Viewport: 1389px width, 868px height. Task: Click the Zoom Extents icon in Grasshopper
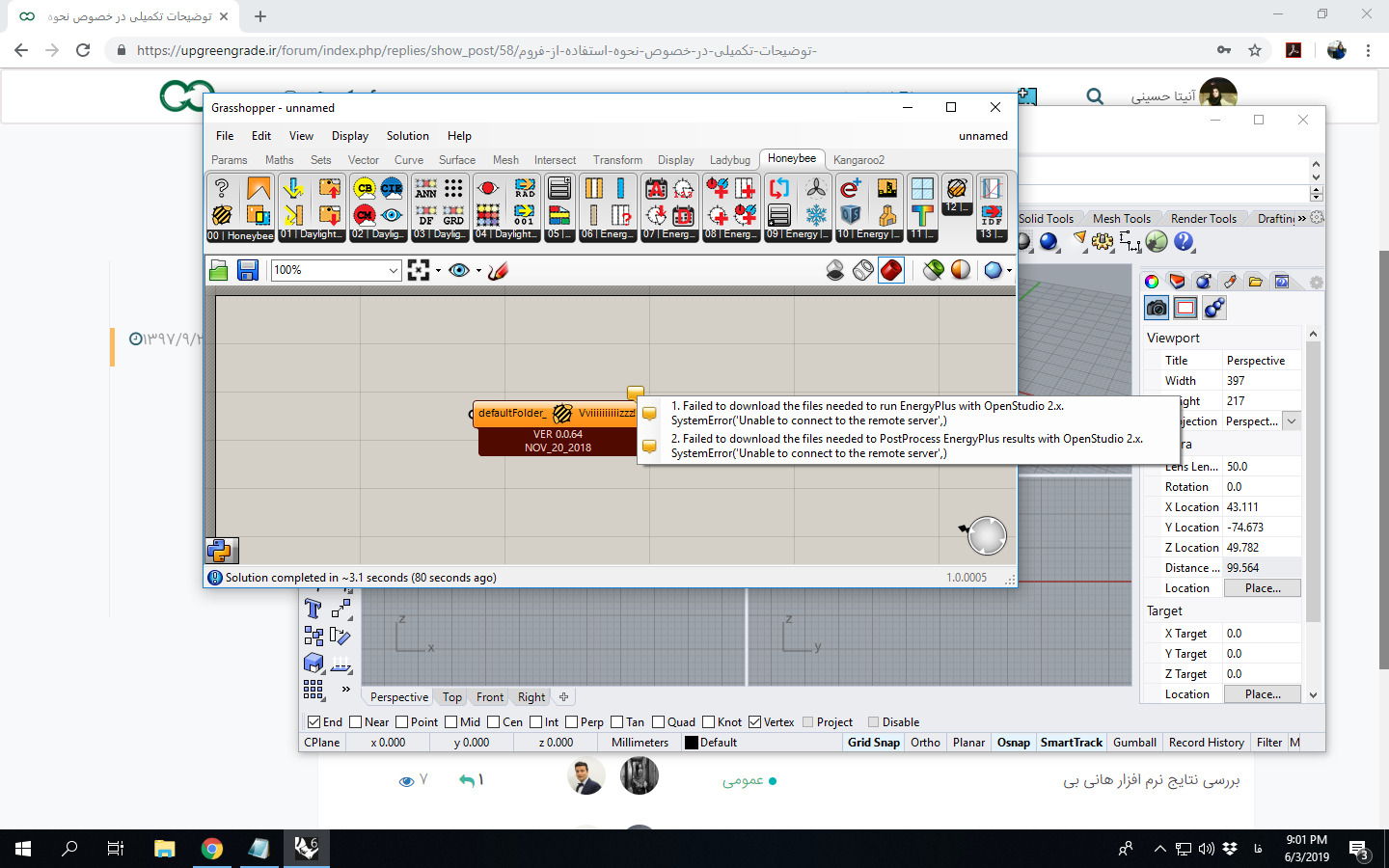tap(419, 271)
